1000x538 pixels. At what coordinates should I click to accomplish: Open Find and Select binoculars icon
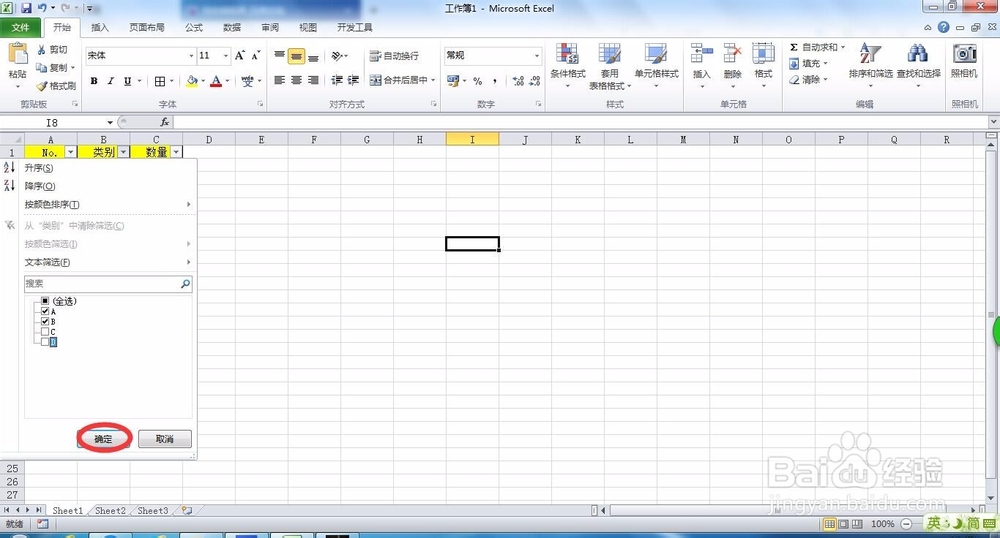918,54
